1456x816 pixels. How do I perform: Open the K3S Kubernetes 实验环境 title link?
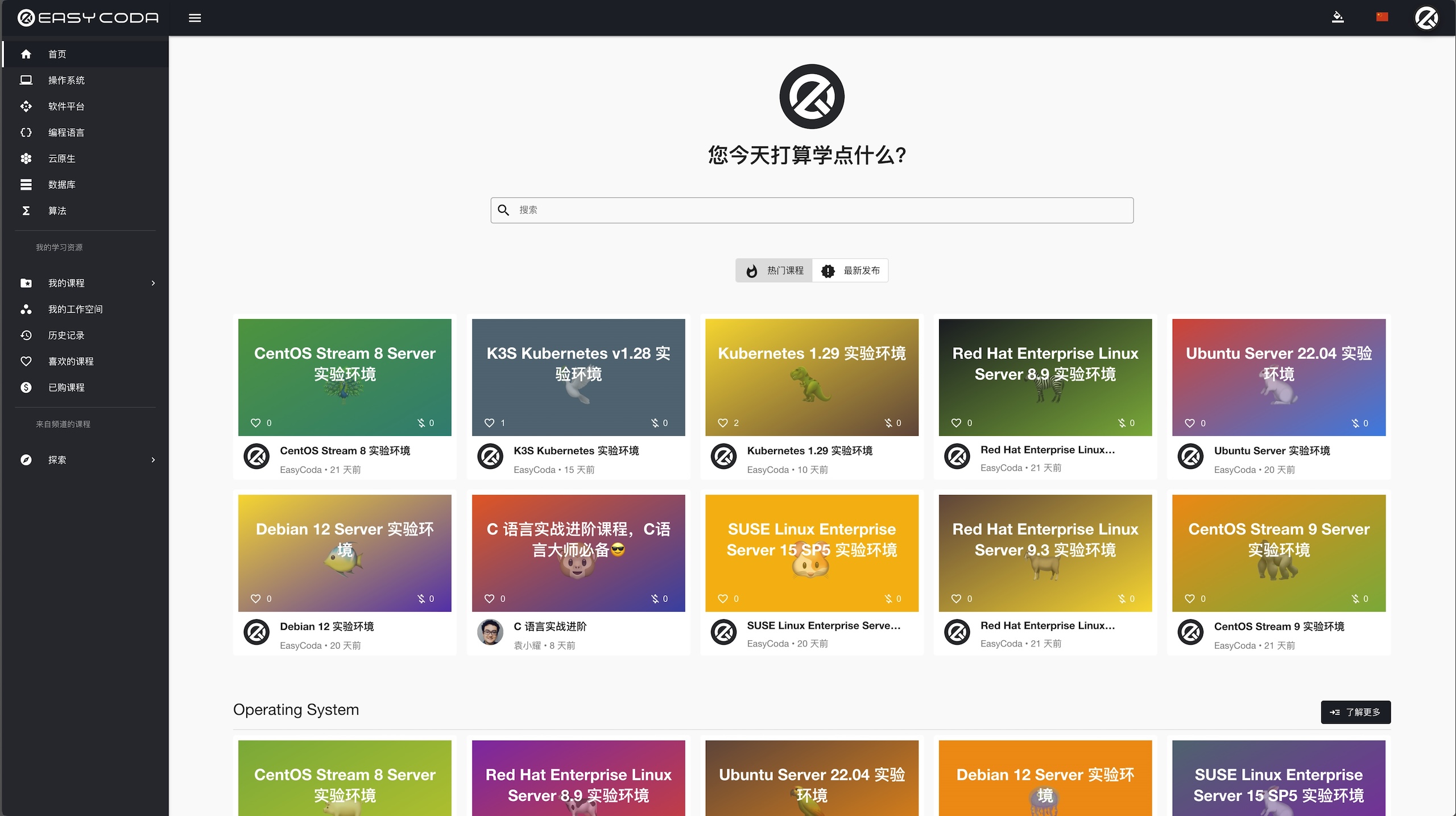[576, 451]
